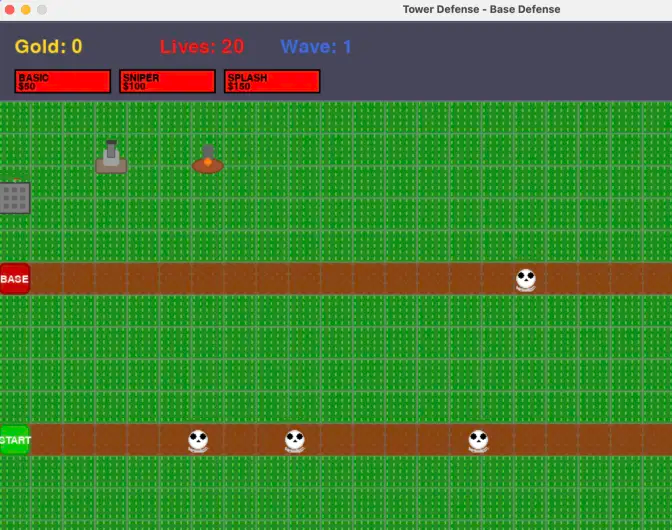Viewport: 672px width, 530px height.
Task: Click the rightmost skull enemy on lower path
Action: point(479,440)
